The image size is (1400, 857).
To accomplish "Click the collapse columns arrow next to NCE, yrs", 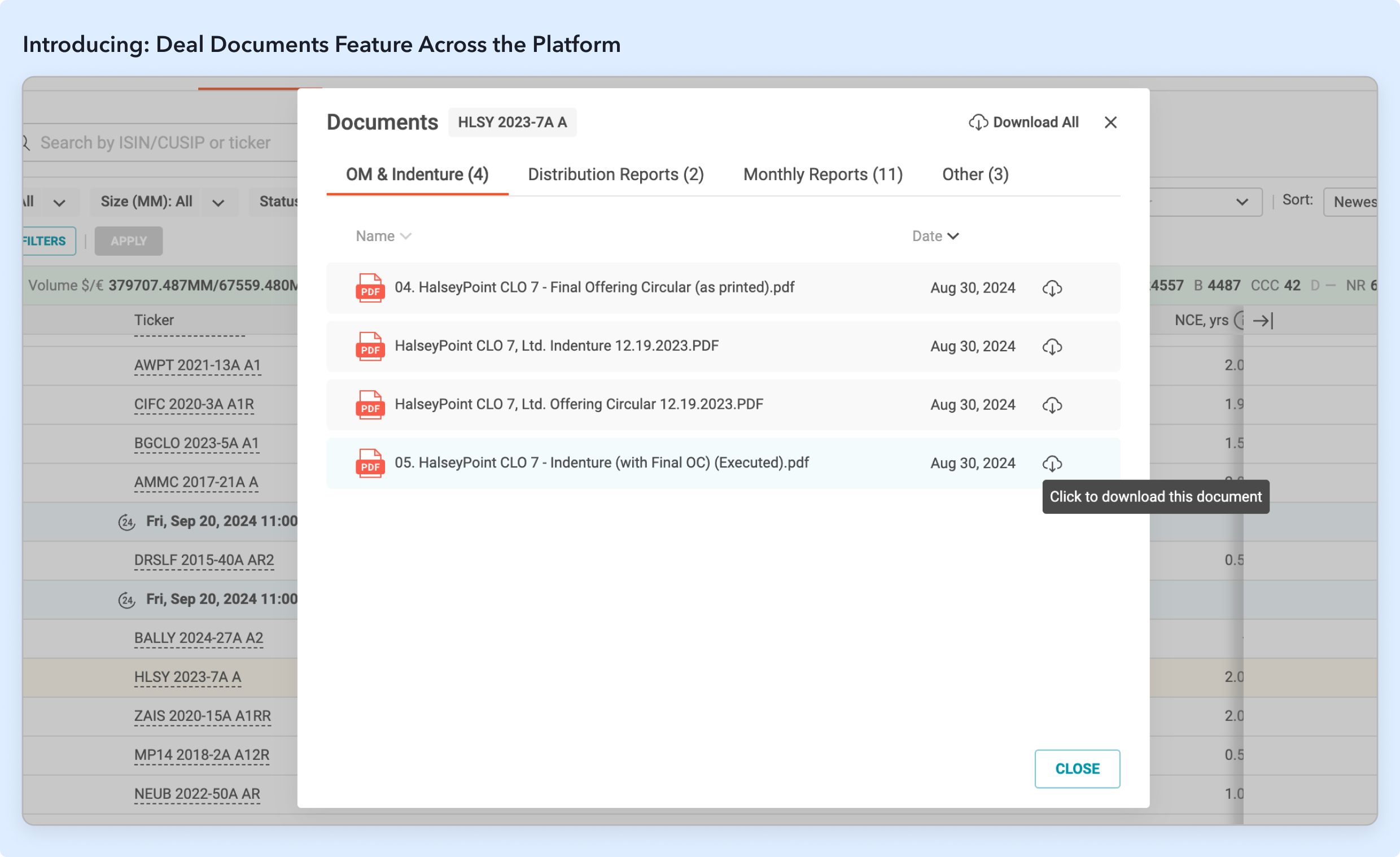I will tap(1262, 321).
